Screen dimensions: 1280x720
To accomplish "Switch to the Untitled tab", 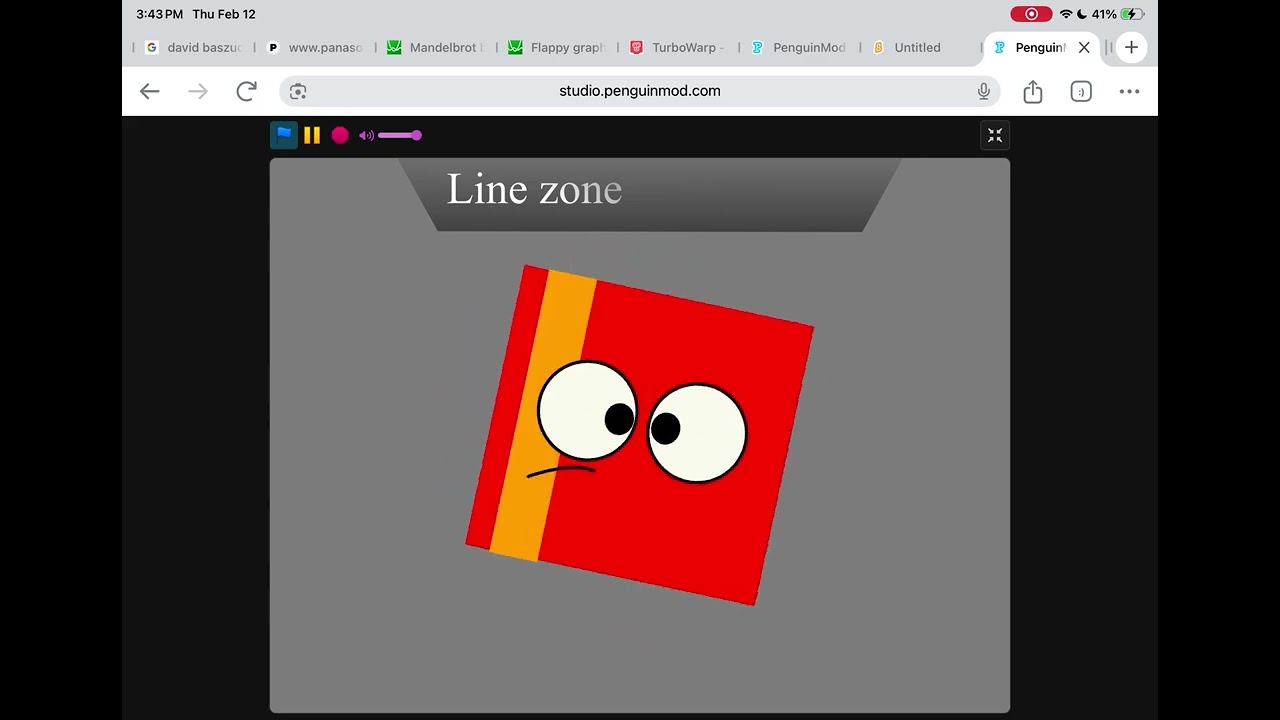I will tap(919, 47).
